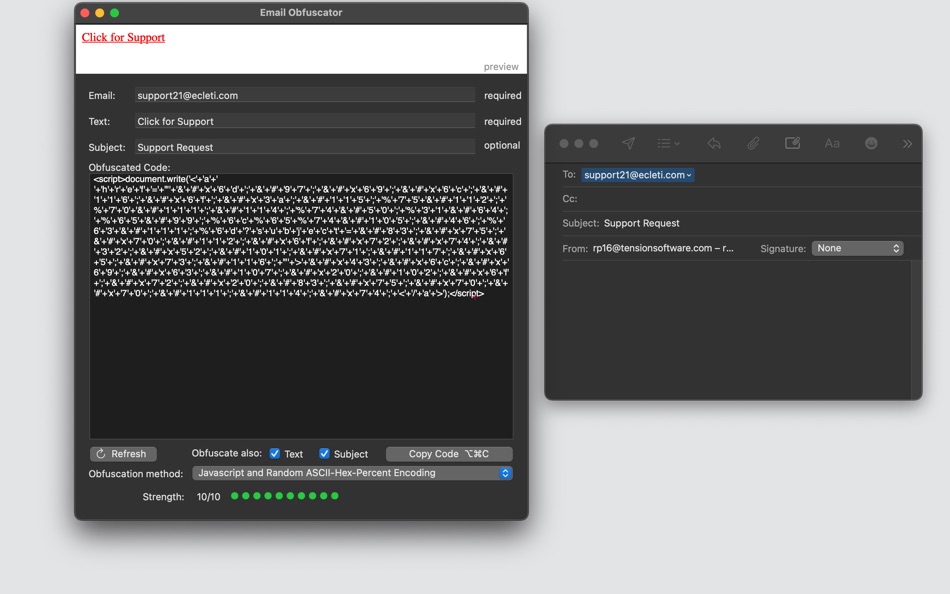Screen dimensions: 950x594
Task: Click the Subject line Support Request in Mail
Action: coord(642,223)
